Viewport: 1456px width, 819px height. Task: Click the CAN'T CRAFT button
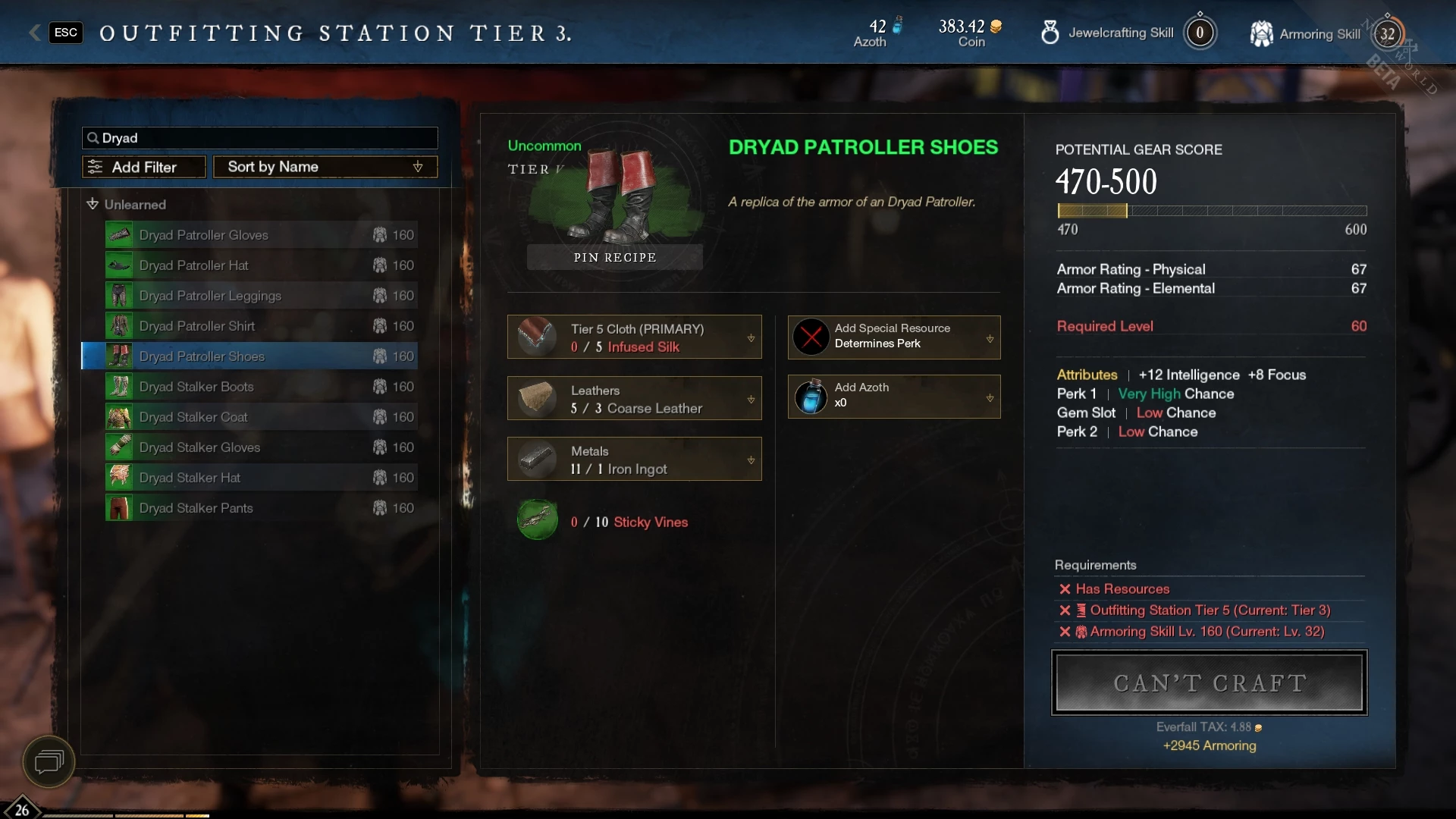click(1210, 682)
